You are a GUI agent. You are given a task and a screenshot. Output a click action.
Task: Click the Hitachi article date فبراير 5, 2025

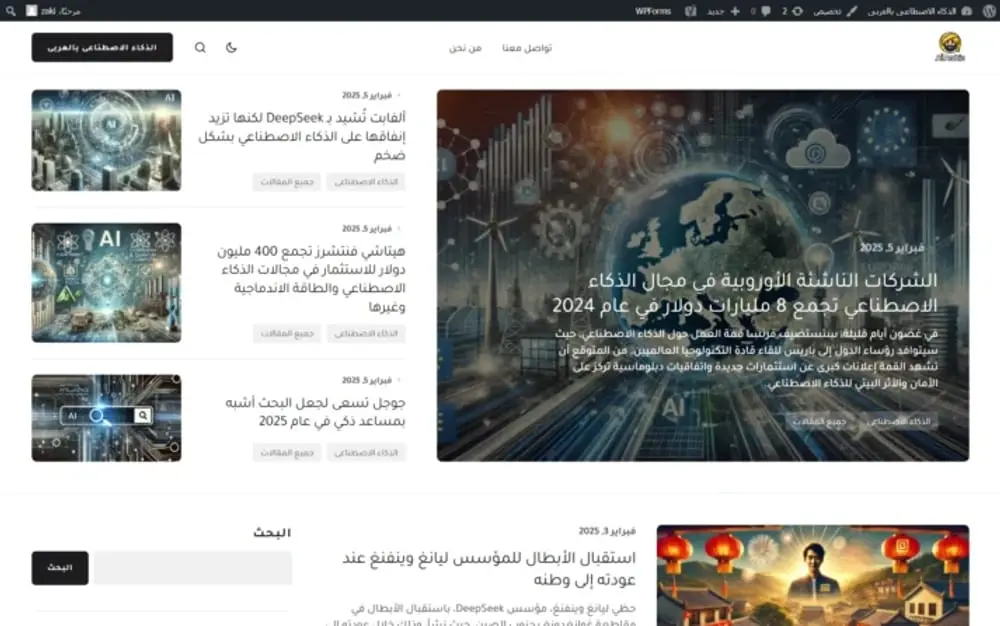(367, 229)
